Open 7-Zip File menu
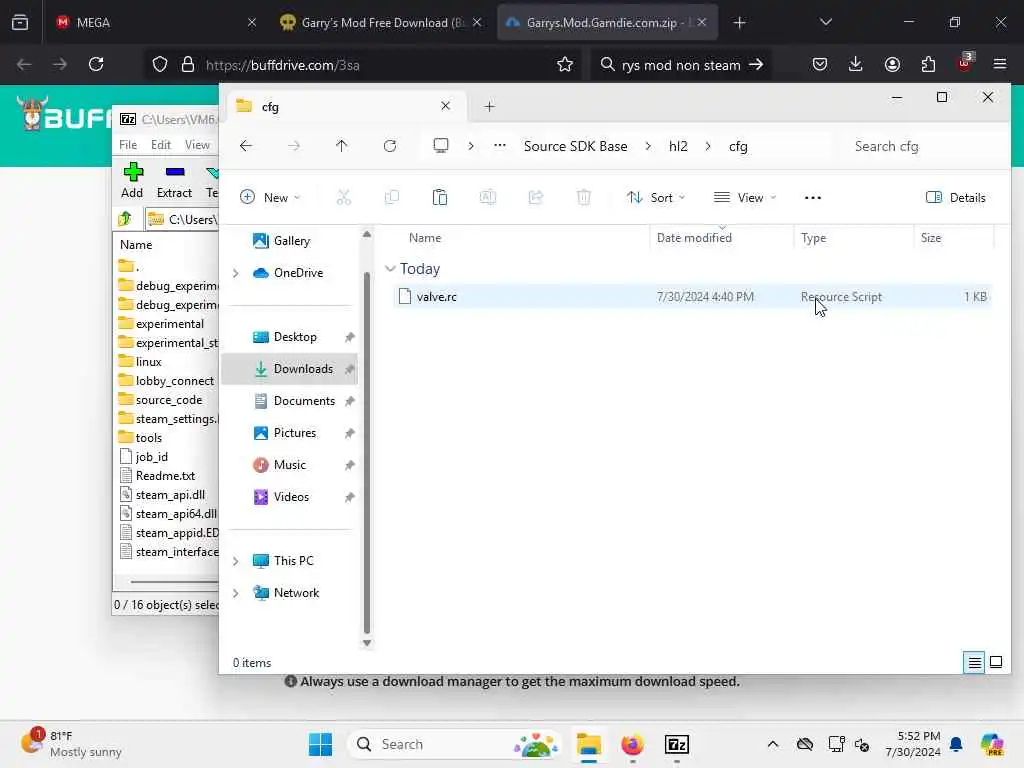Image resolution: width=1024 pixels, height=768 pixels. coord(128,144)
